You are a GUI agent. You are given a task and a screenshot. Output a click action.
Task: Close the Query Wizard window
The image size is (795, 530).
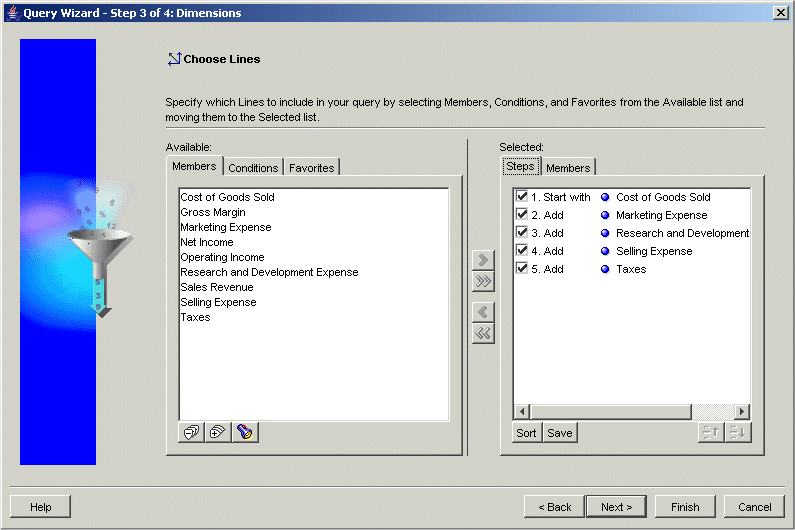pyautogui.click(x=780, y=13)
